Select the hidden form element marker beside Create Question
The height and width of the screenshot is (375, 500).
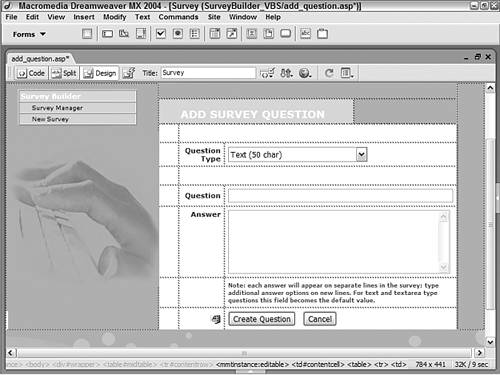(x=216, y=319)
